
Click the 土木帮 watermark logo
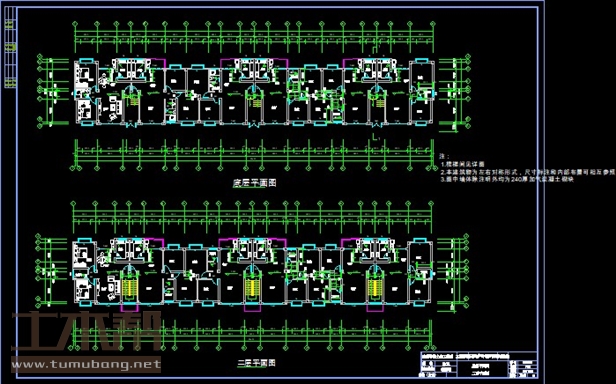coord(86,331)
